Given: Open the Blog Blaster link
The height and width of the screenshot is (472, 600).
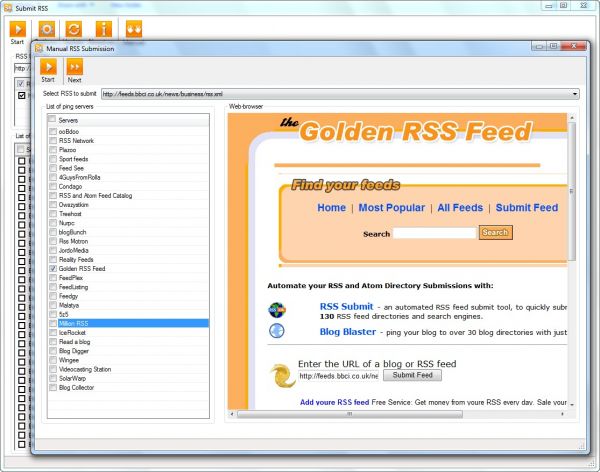Looking at the screenshot, I should pos(347,332).
